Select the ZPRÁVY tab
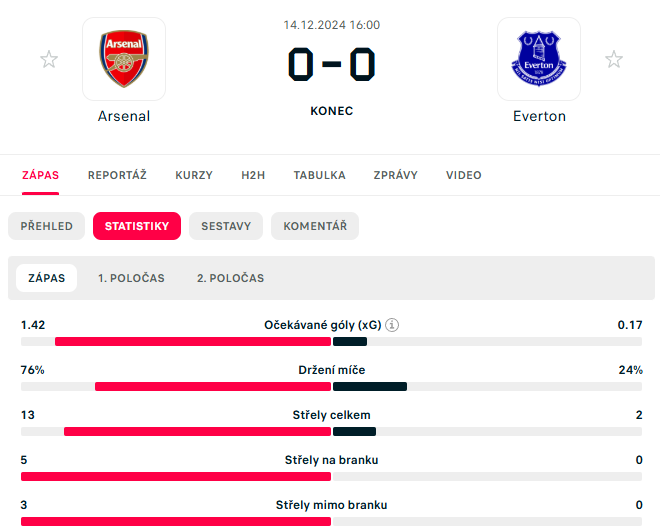660x531 pixels. 396,175
